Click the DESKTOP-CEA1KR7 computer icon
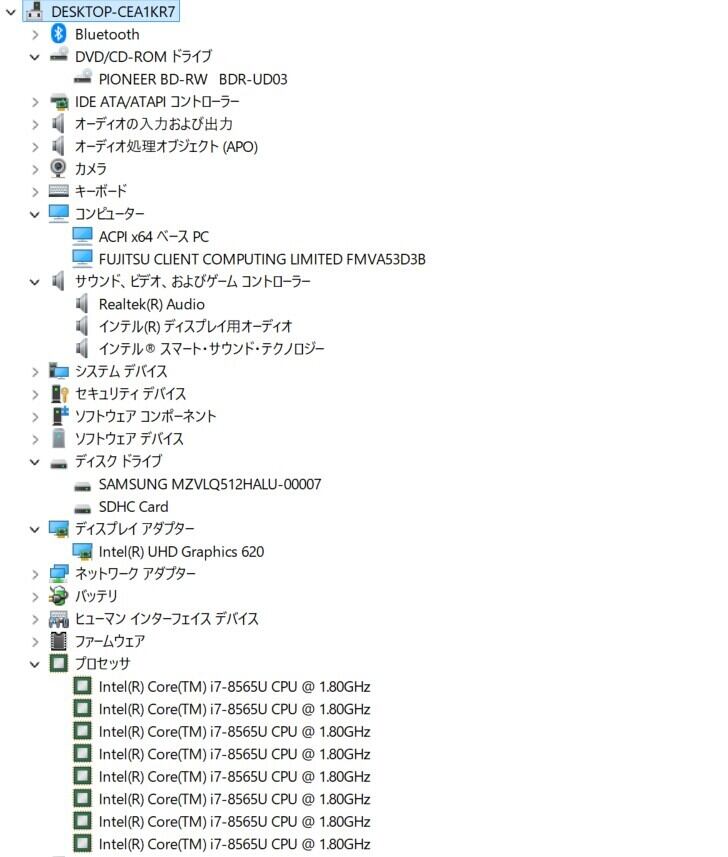This screenshot has height=857, width=728. pos(34,10)
